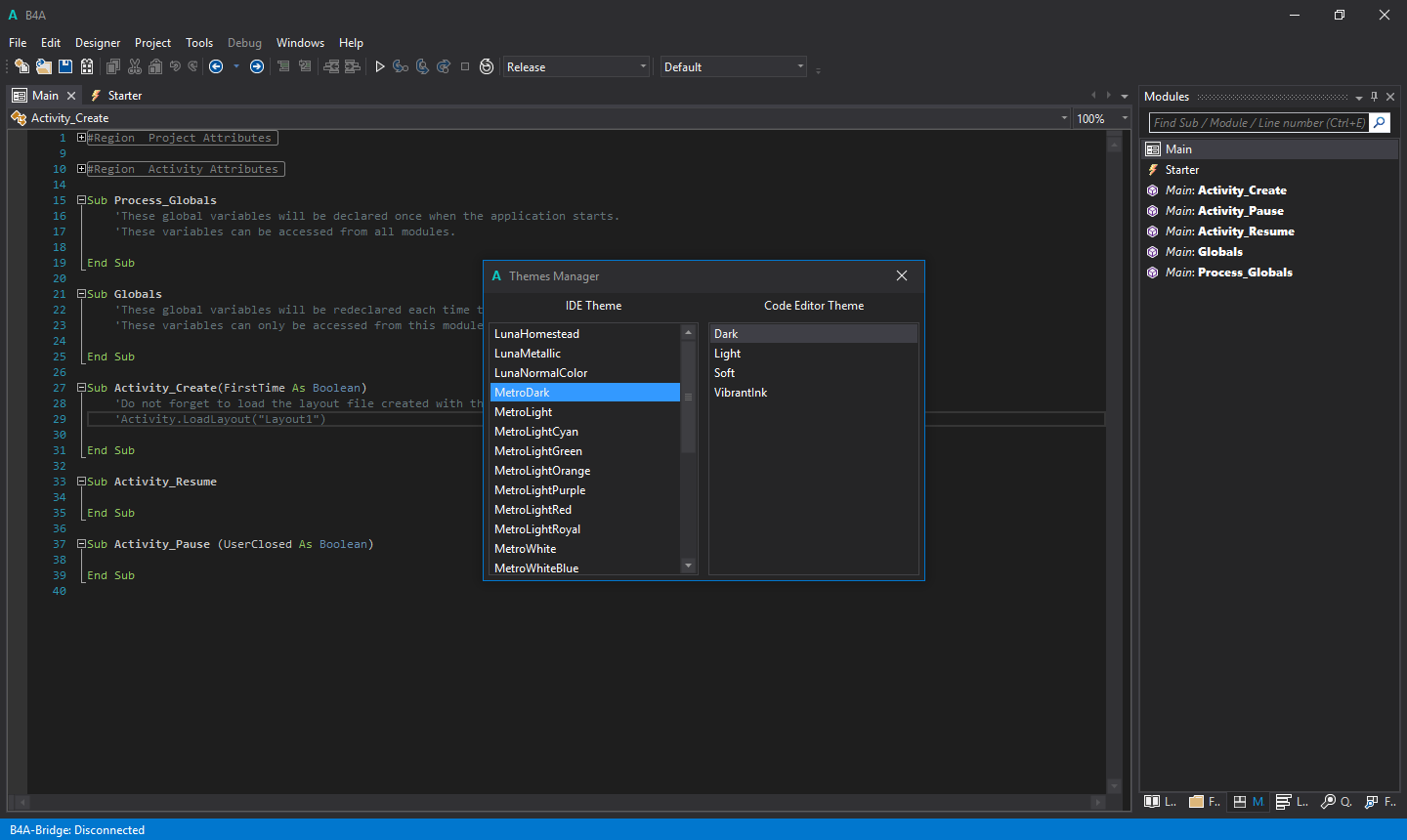This screenshot has width=1407, height=840.
Task: Click the Redo toolbar icon
Action: [192, 66]
